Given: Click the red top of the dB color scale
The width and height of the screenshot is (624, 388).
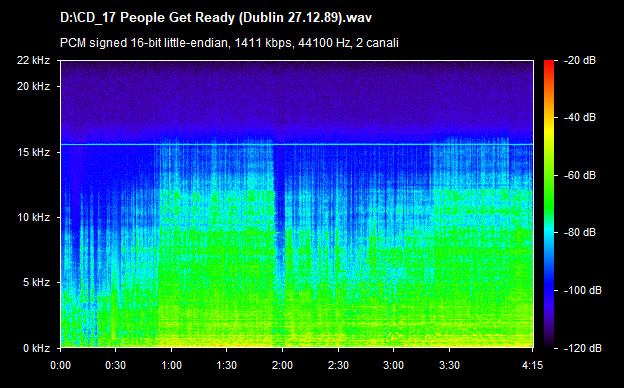Looking at the screenshot, I should coord(549,63).
